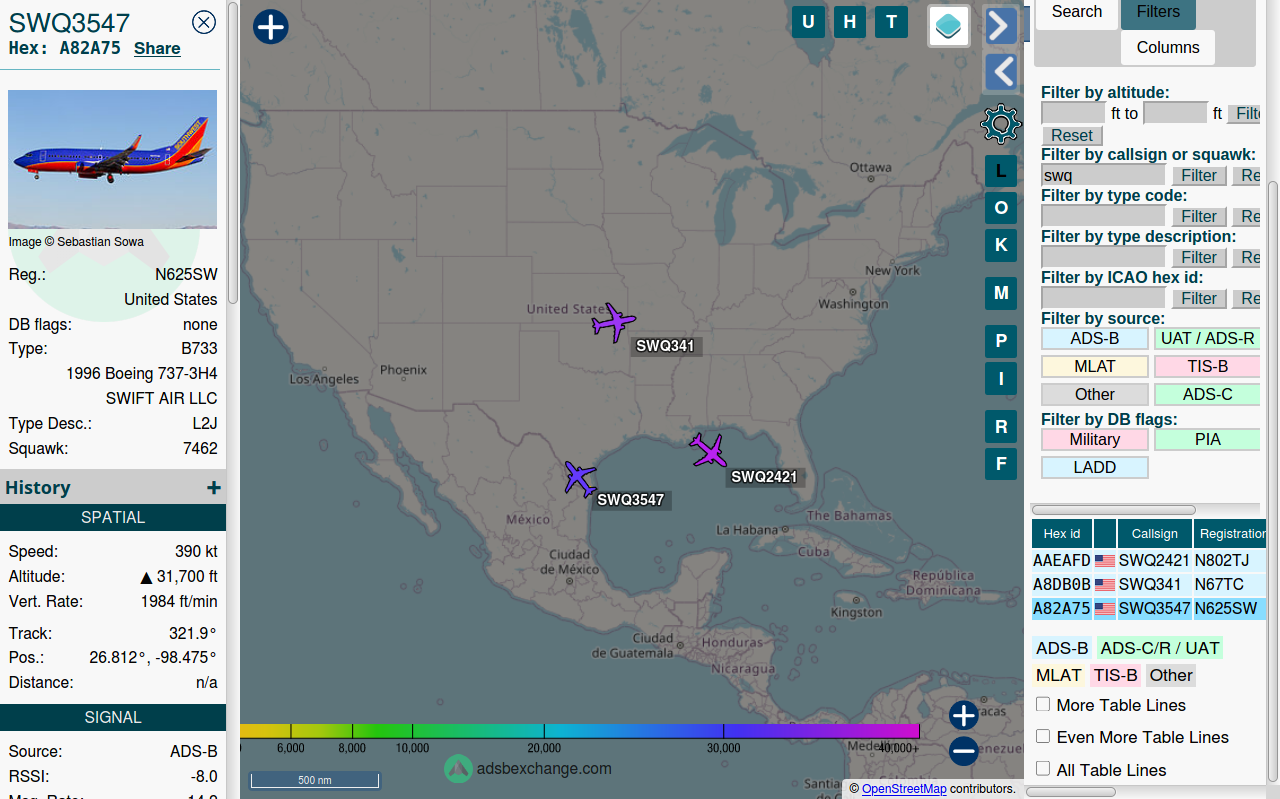Screen dimensions: 1280x799
Task: Switch to the Search tab
Action: click(1077, 12)
